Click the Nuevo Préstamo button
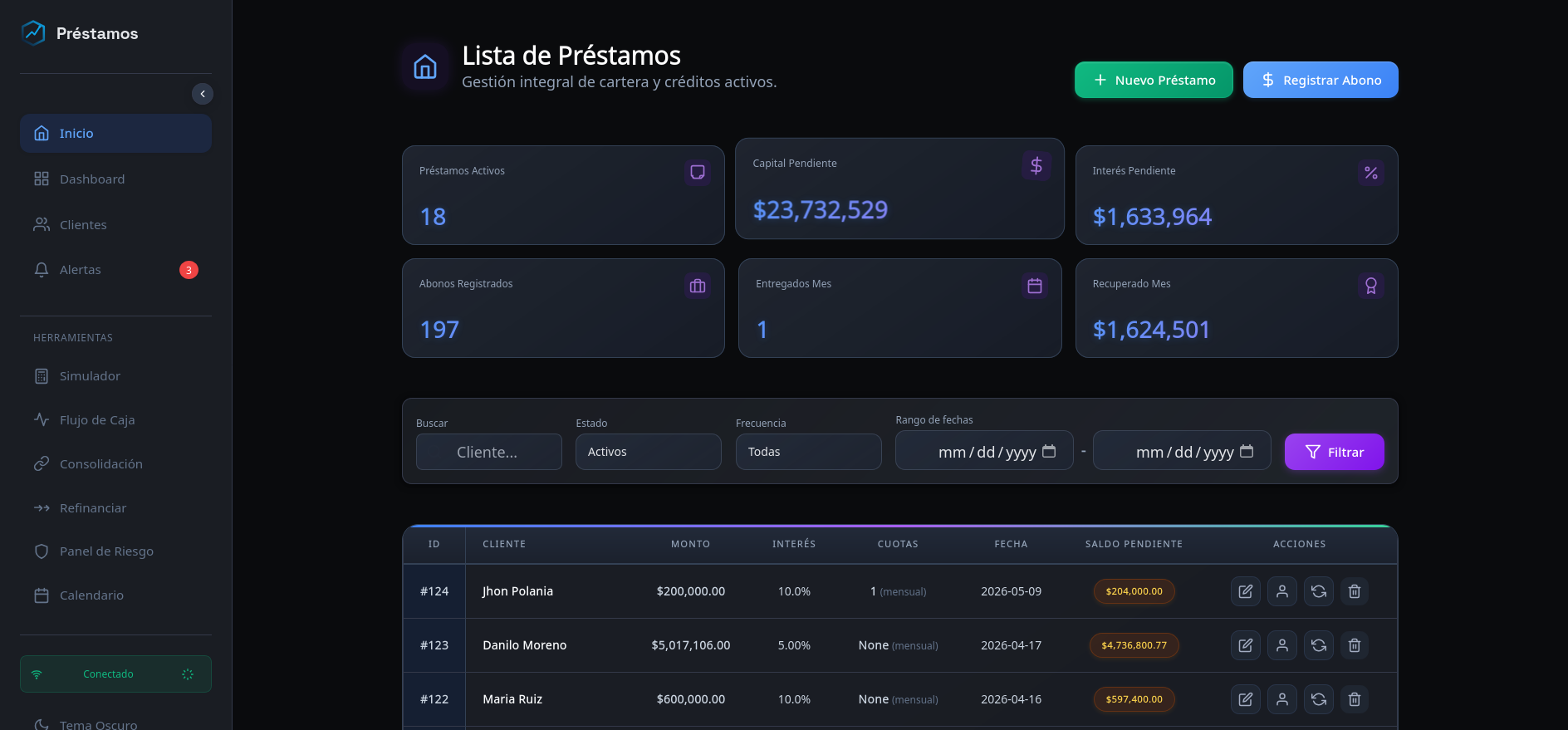 [1154, 80]
